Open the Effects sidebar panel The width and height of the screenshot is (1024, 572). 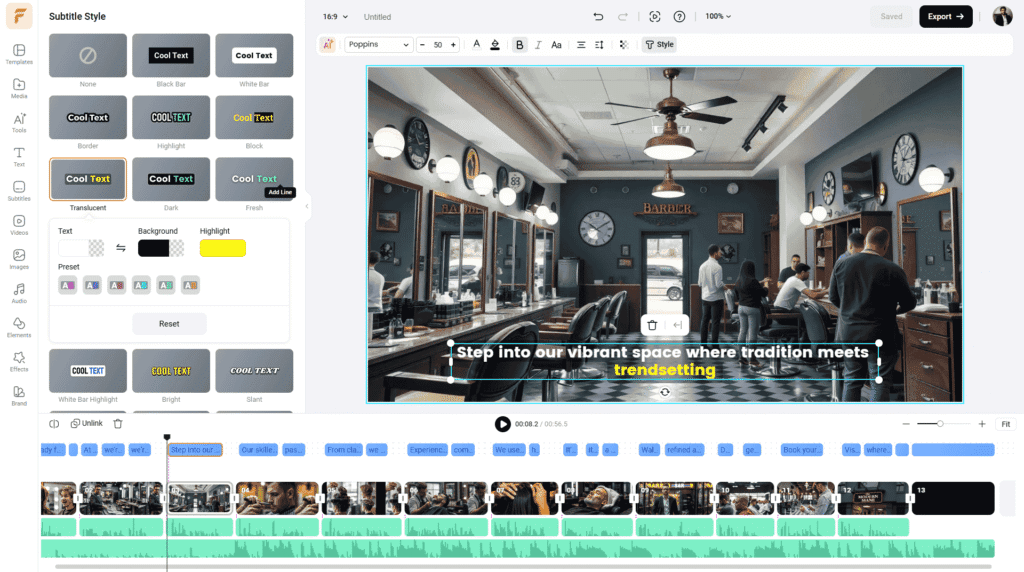click(x=19, y=361)
